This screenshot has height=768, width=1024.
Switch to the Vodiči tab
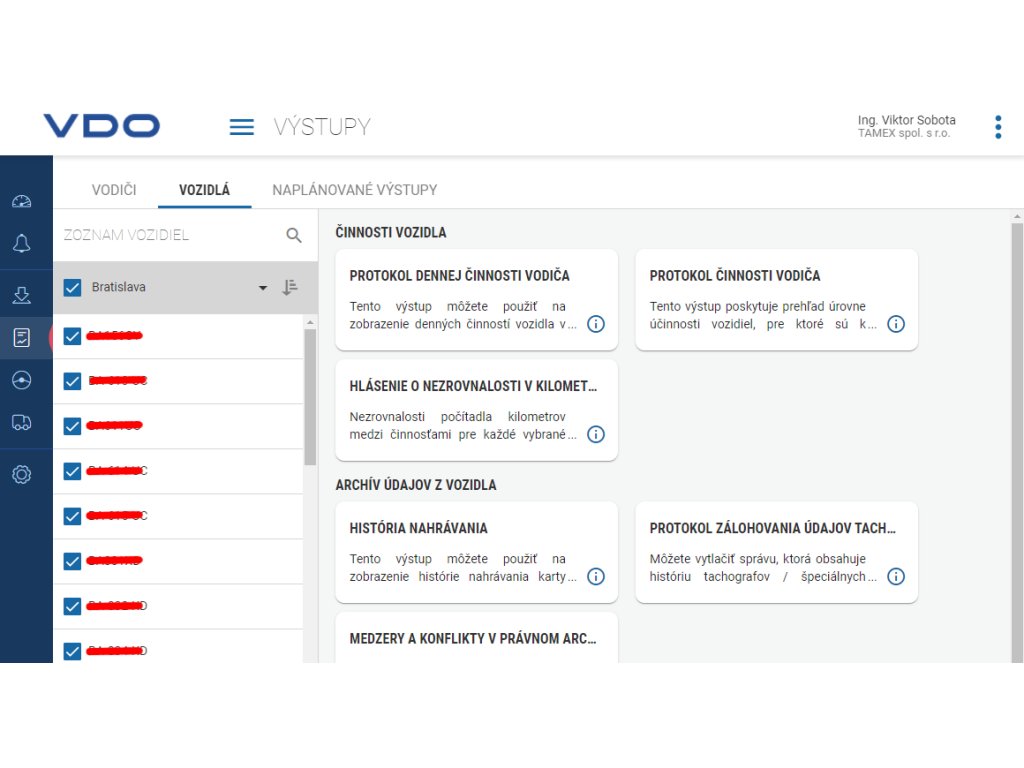114,190
